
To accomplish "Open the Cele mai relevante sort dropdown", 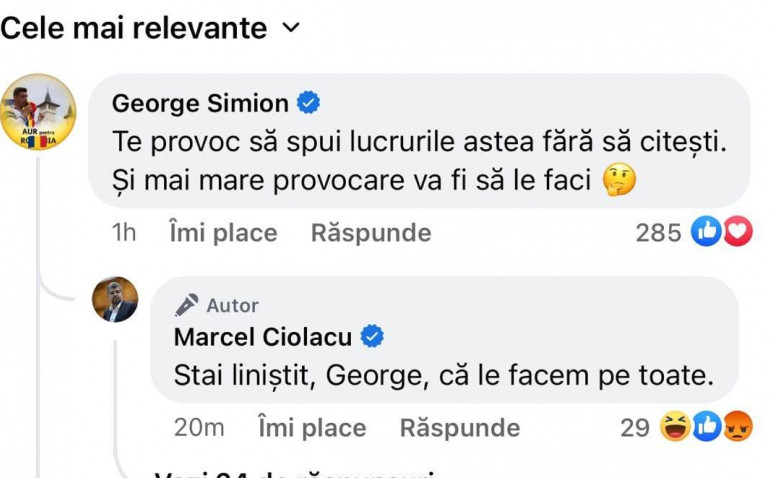I will [150, 28].
